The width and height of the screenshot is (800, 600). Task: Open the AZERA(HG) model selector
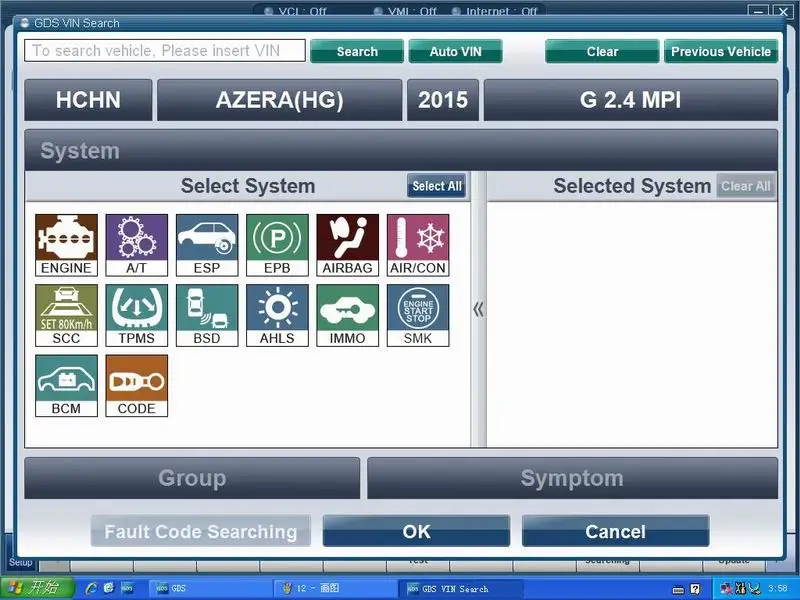click(280, 100)
